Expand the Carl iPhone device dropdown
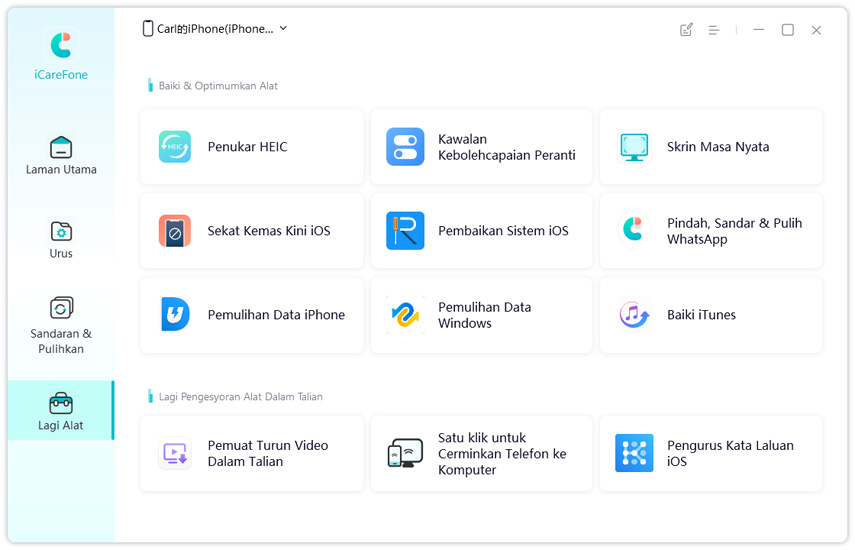 [x=283, y=29]
